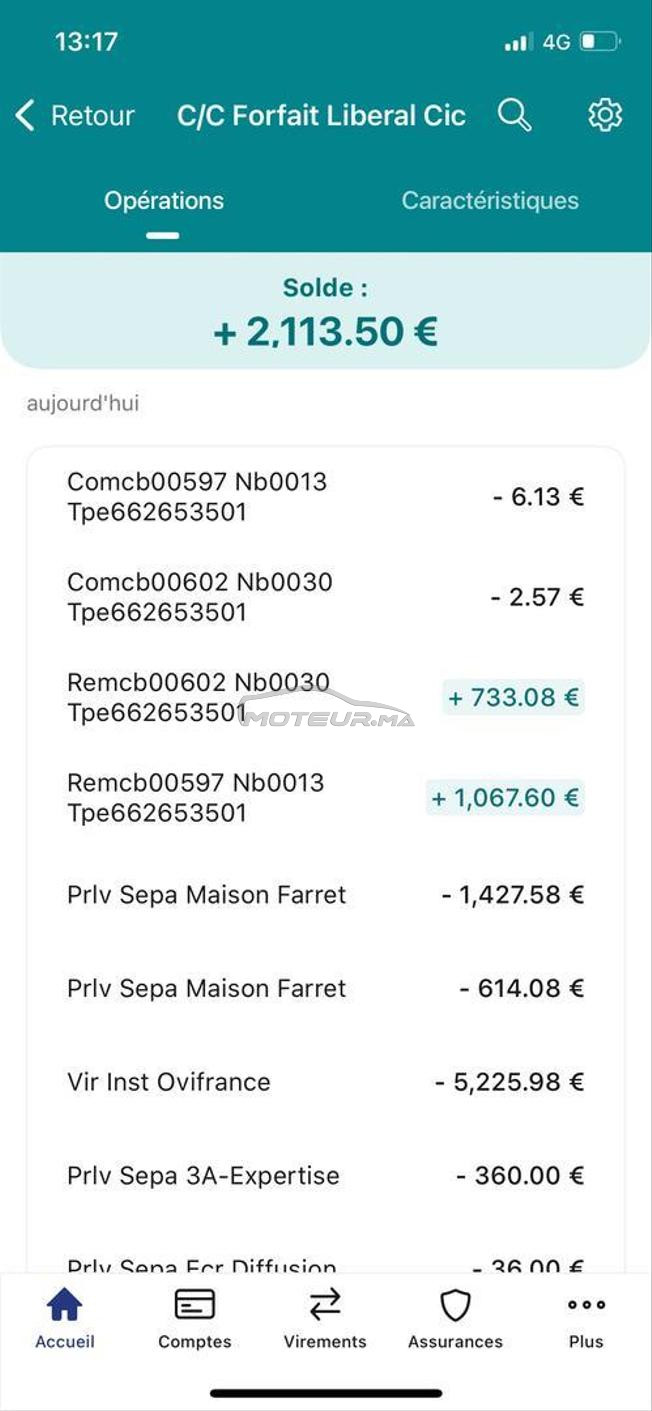This screenshot has width=652, height=1411.
Task: Open the Comcb00597 -6.13 € operation
Action: tap(326, 497)
